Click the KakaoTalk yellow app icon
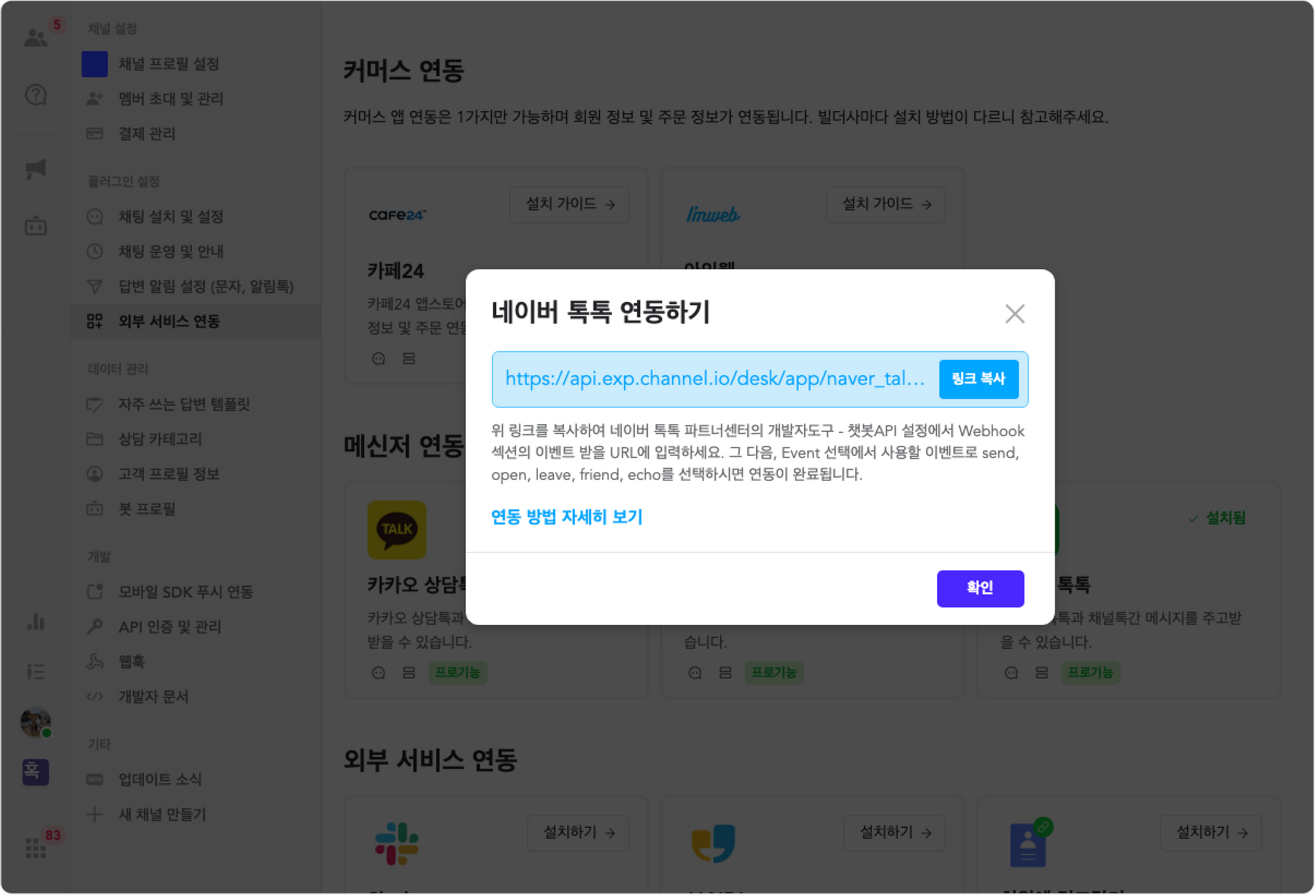 [x=396, y=530]
